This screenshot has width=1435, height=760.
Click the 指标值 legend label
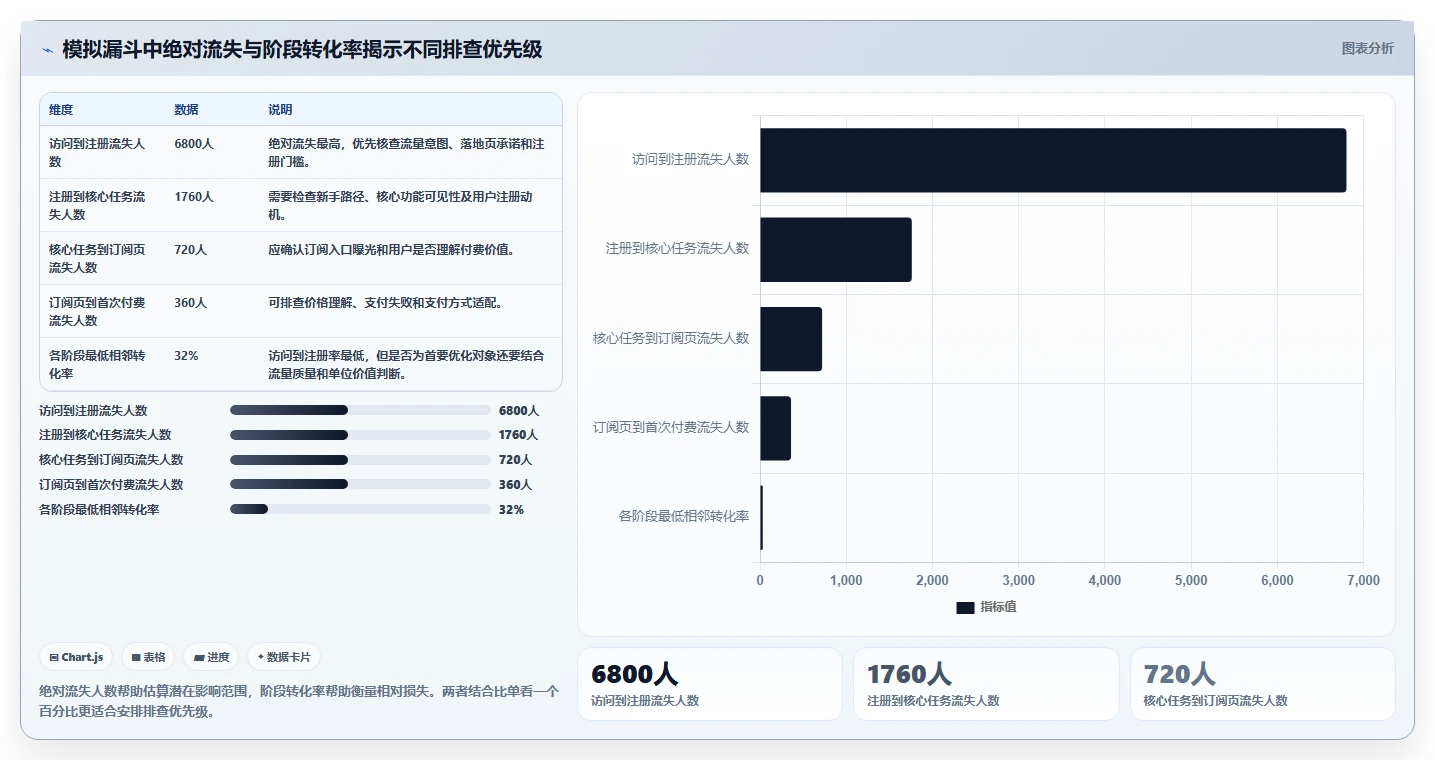pos(998,608)
